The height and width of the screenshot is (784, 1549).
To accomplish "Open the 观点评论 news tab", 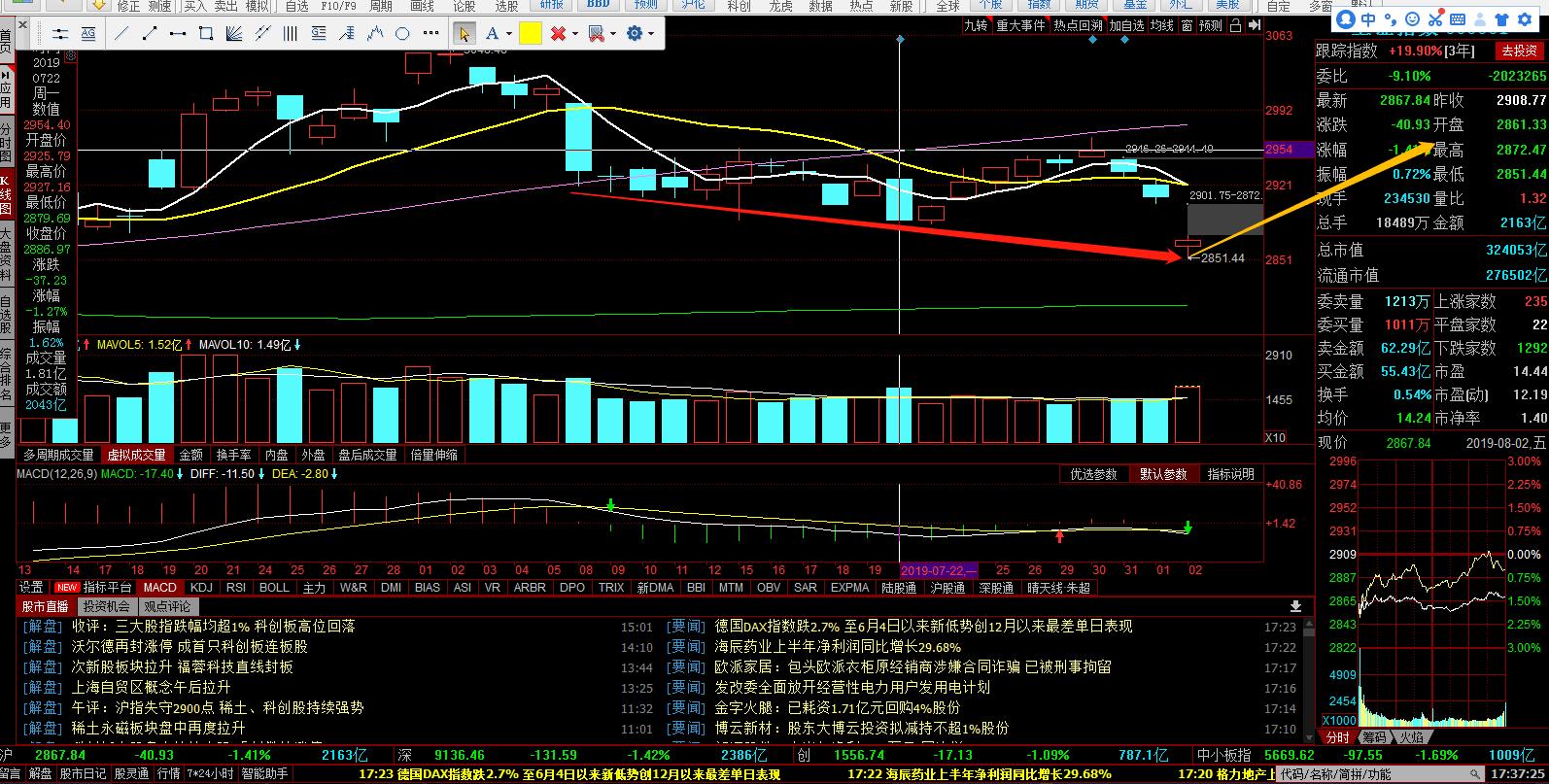I will 167,606.
